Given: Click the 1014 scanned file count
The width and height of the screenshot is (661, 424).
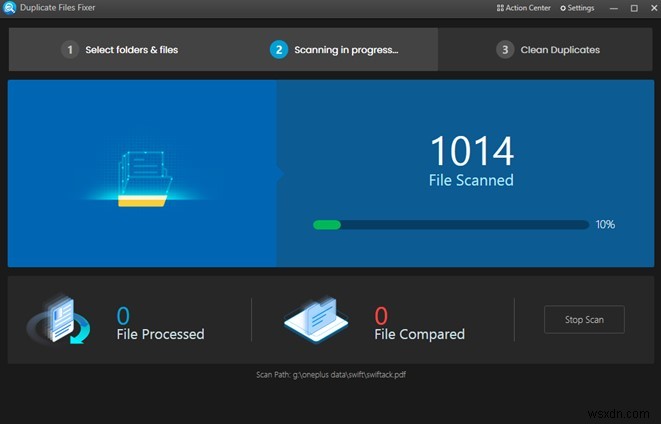Looking at the screenshot, I should click(472, 151).
